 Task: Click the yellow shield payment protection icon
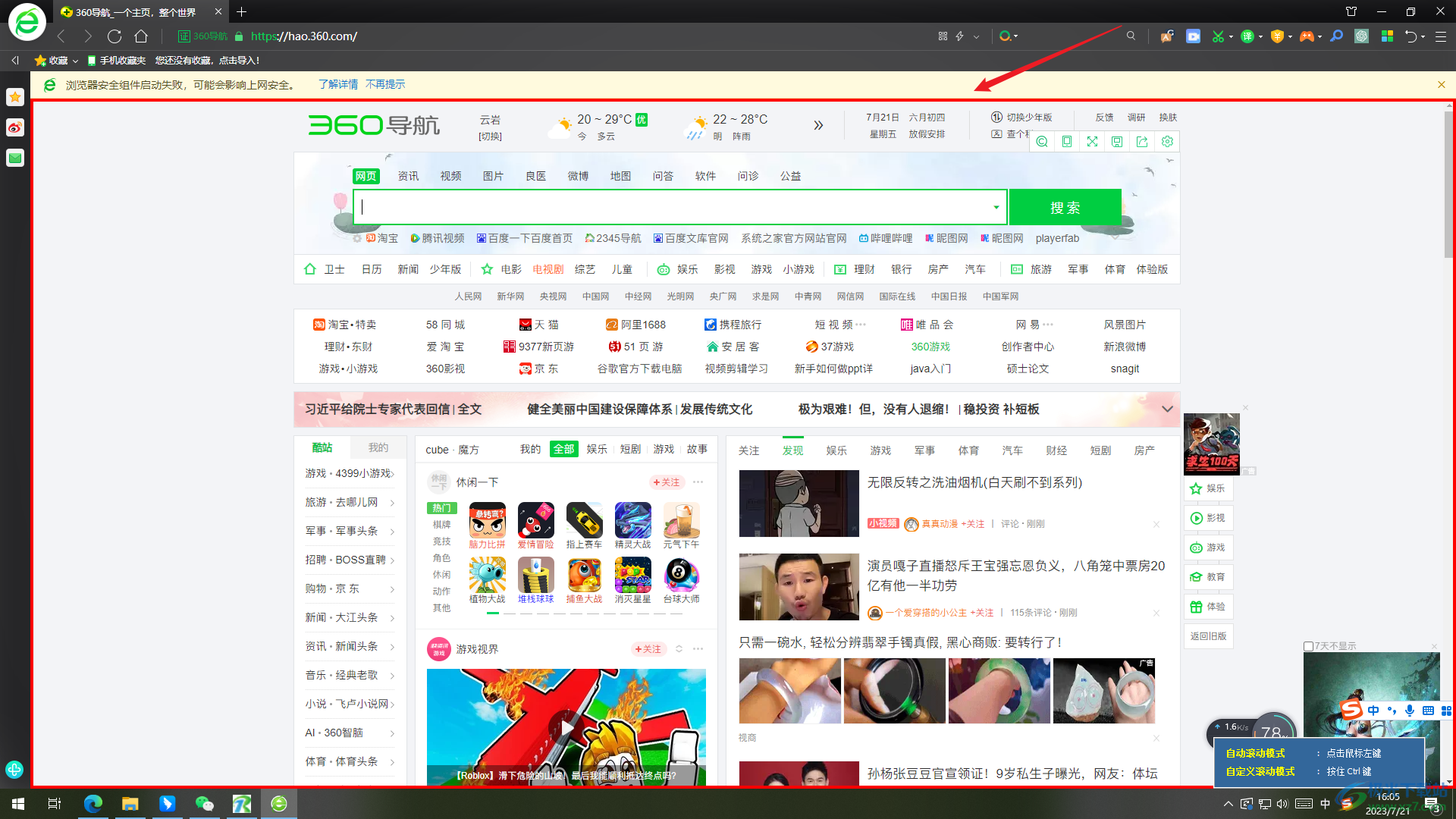coord(1277,36)
